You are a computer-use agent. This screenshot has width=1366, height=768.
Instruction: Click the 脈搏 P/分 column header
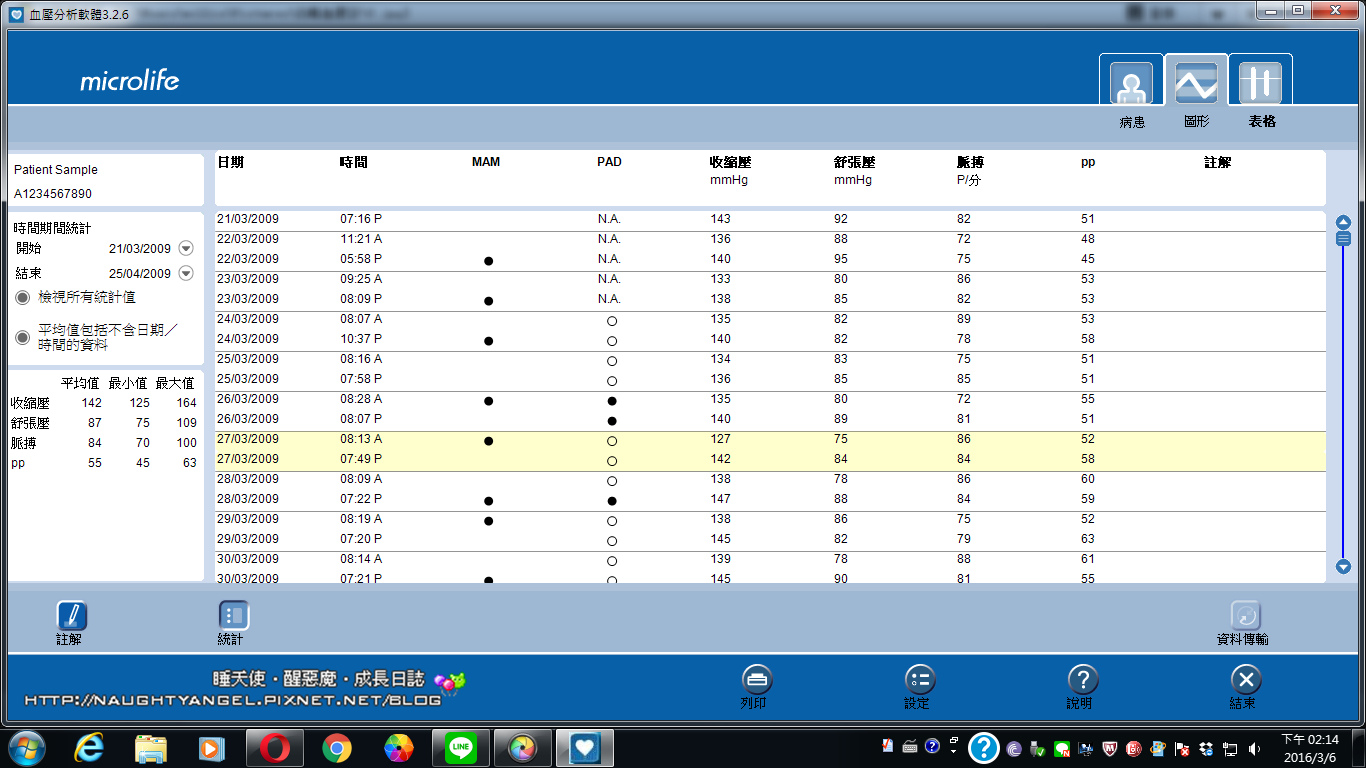(971, 170)
